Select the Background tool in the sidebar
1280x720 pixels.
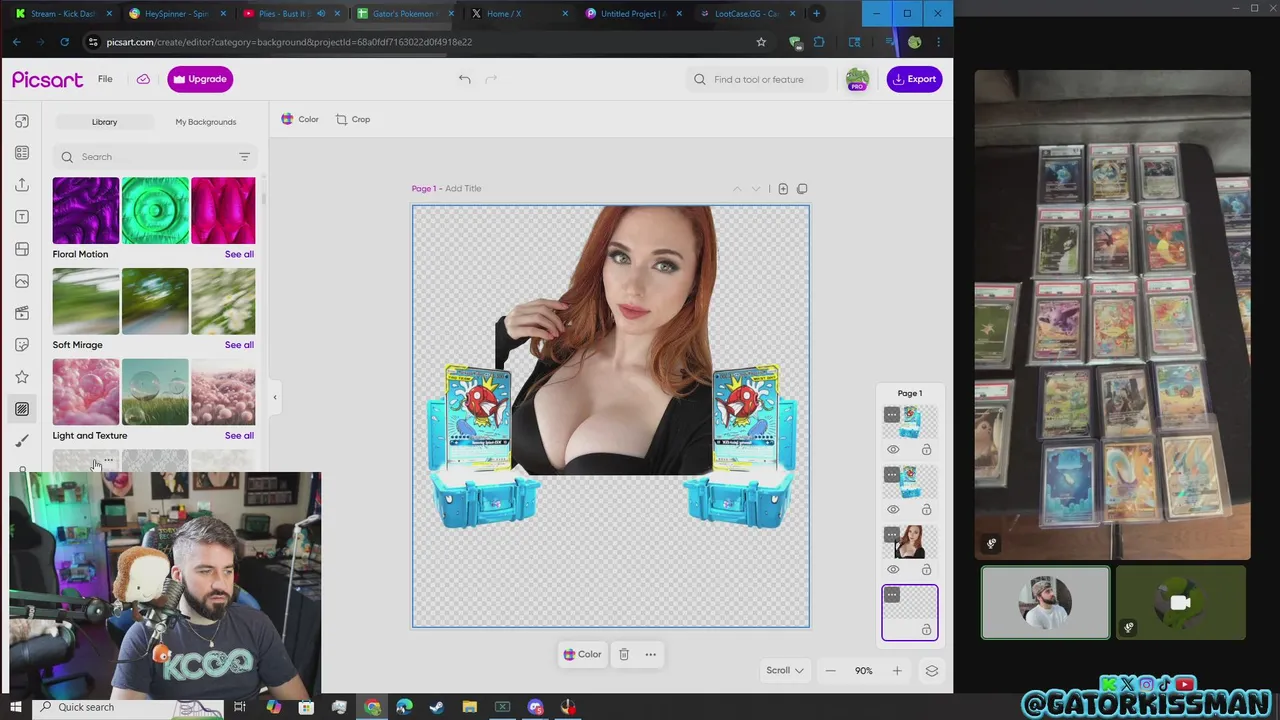[x=22, y=409]
